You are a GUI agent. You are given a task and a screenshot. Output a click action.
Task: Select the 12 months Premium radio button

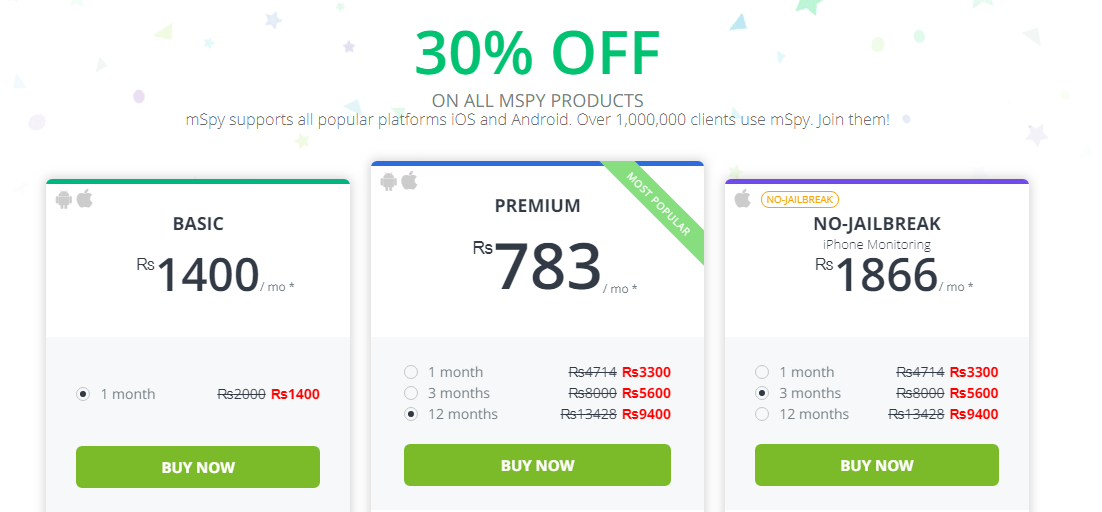(x=410, y=414)
